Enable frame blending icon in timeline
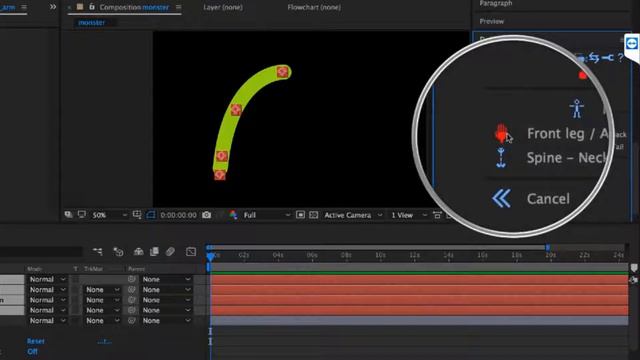Screen dimensions: 640x360 (154, 251)
